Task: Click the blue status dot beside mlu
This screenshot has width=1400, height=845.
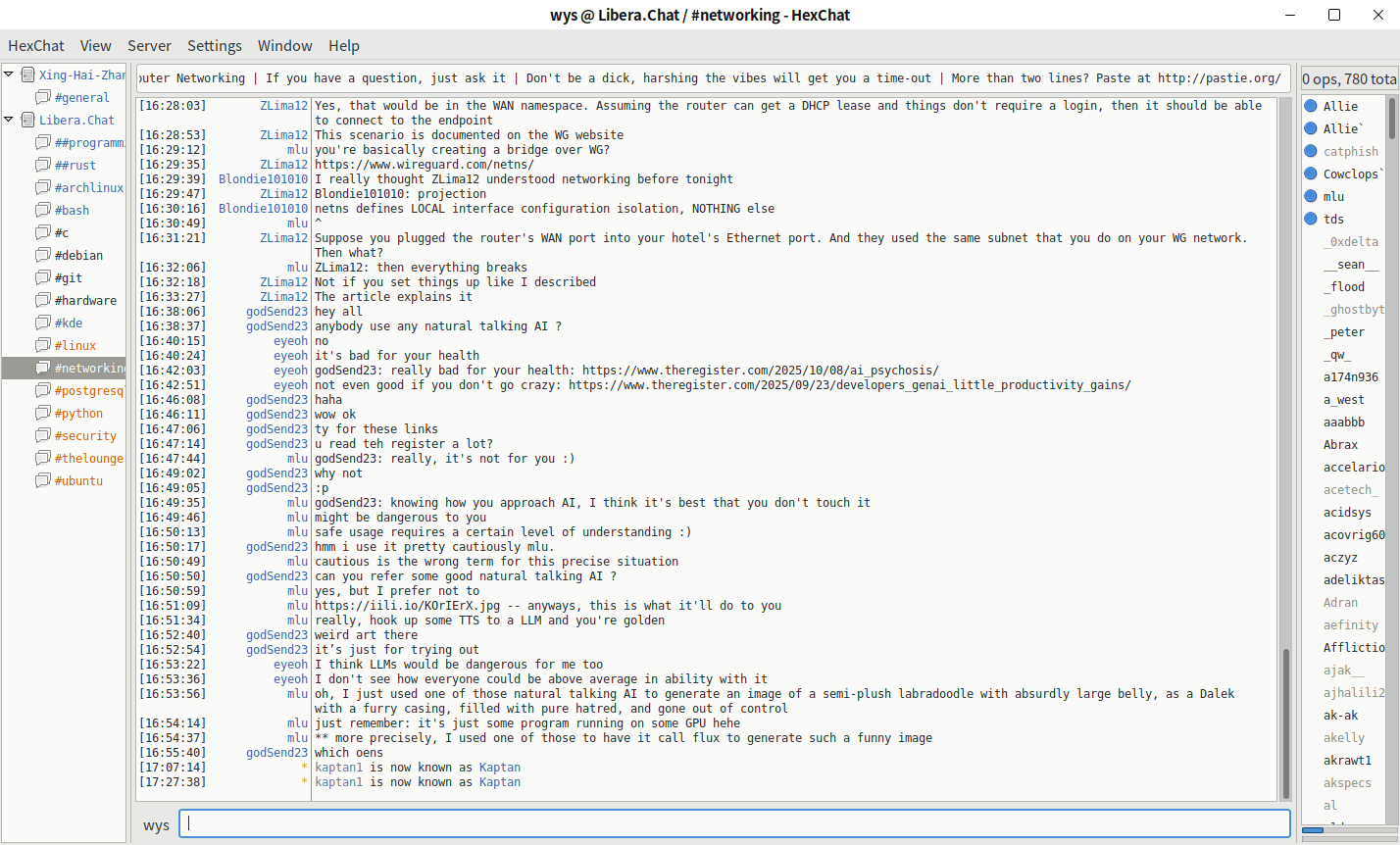Action: [x=1311, y=196]
